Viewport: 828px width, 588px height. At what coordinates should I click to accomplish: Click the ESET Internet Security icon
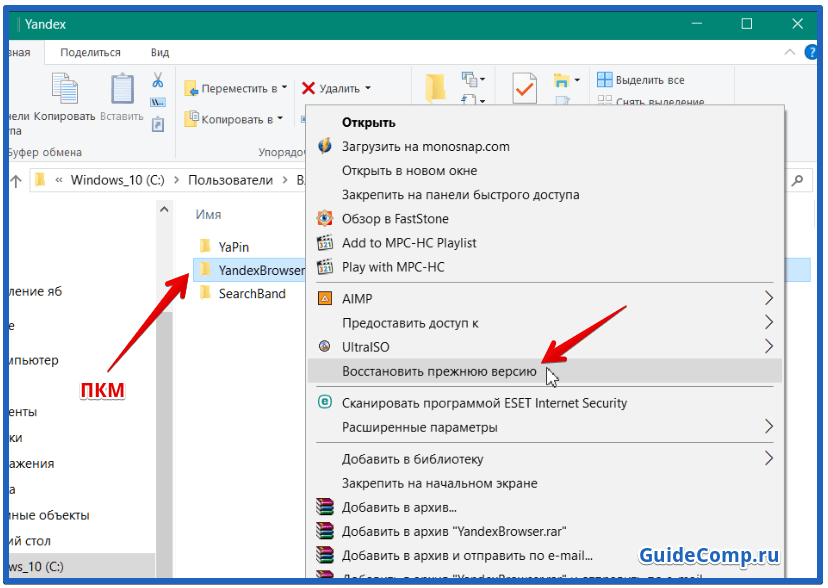[325, 402]
